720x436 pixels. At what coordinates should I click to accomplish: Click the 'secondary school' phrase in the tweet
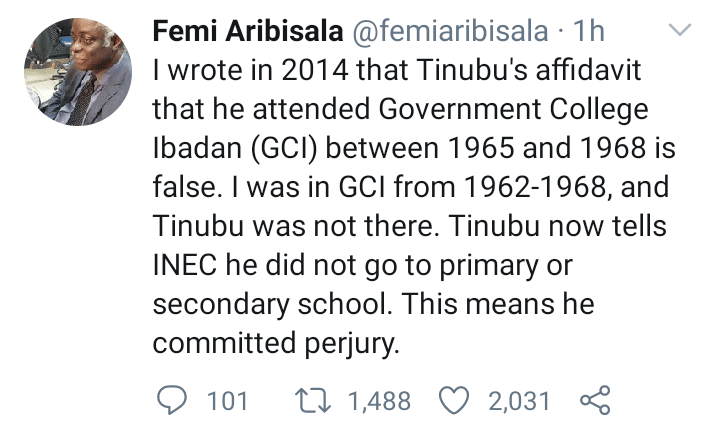271,304
